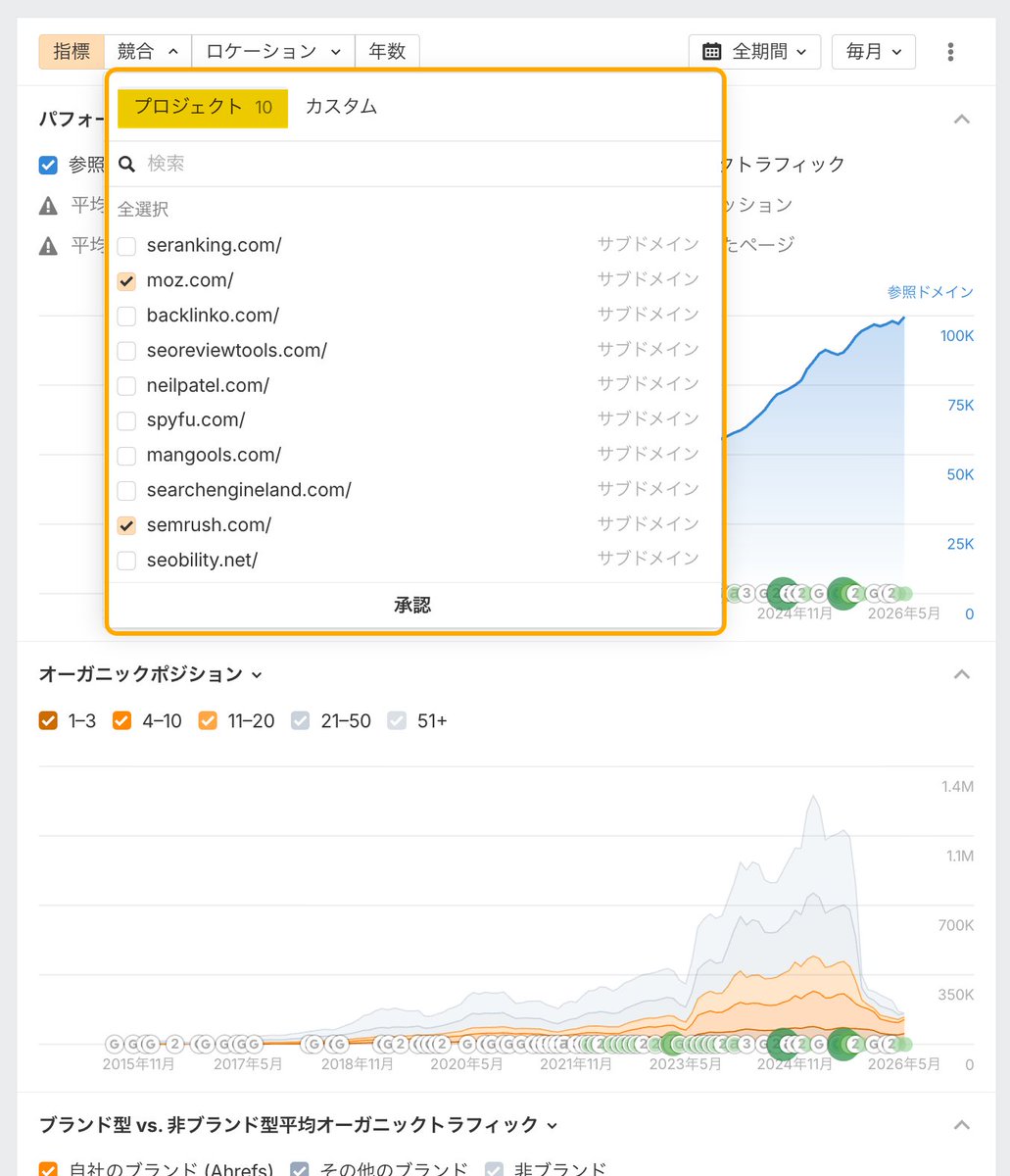The height and width of the screenshot is (1176, 1010).
Task: Select the 年数 tab
Action: (x=387, y=52)
